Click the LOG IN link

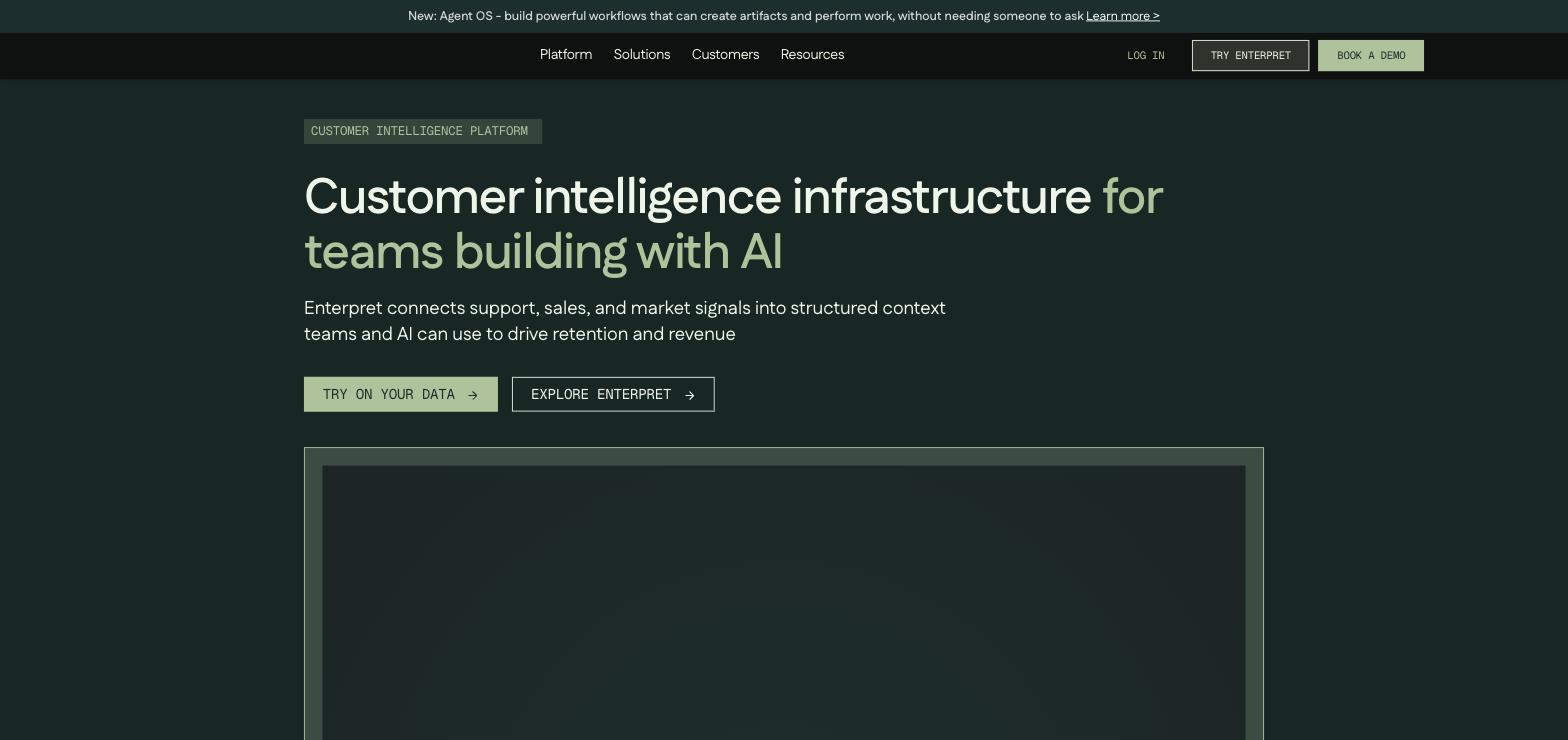pyautogui.click(x=1145, y=56)
